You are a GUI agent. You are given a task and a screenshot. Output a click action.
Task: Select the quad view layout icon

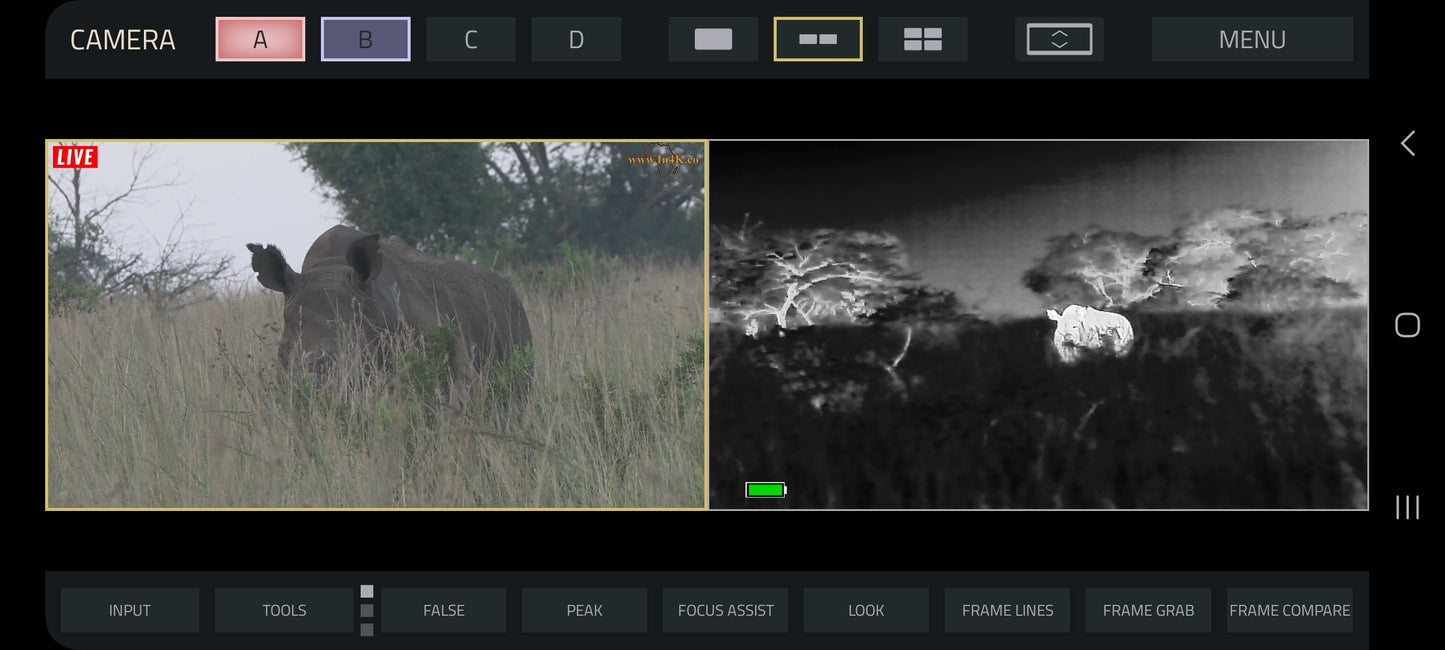click(922, 39)
